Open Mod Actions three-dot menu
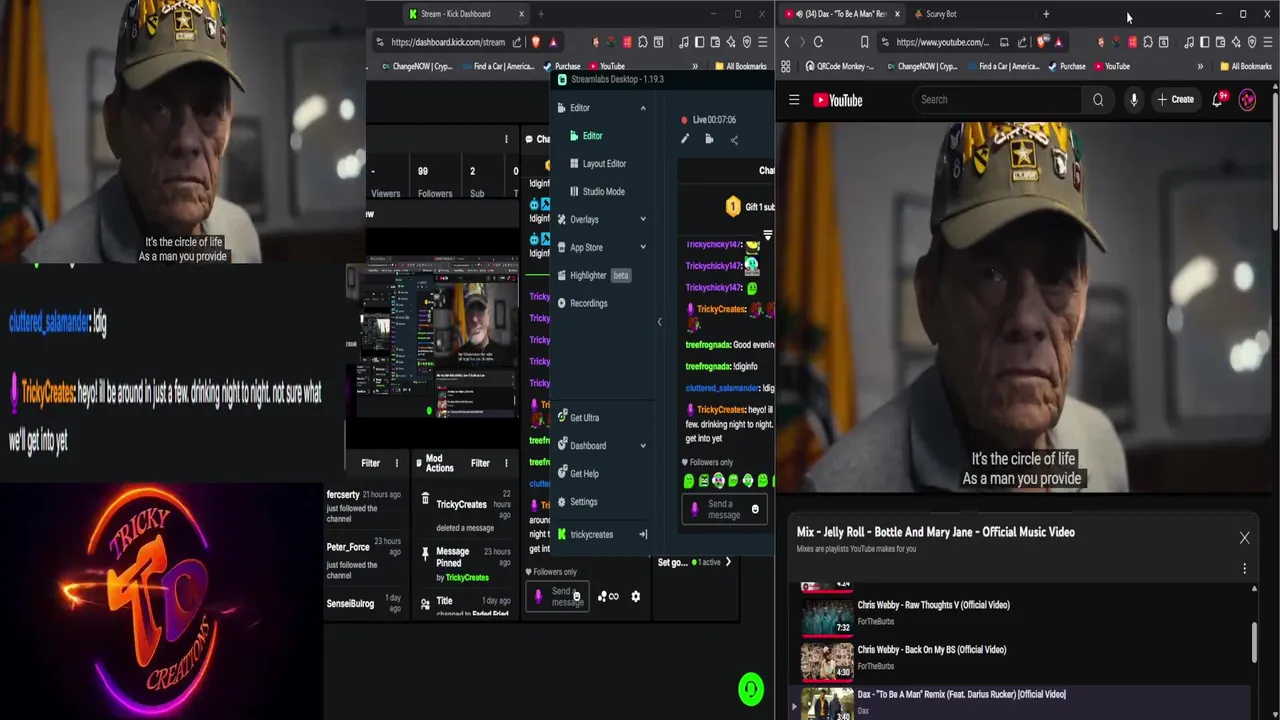Screen dimensions: 1280x720 pos(506,463)
